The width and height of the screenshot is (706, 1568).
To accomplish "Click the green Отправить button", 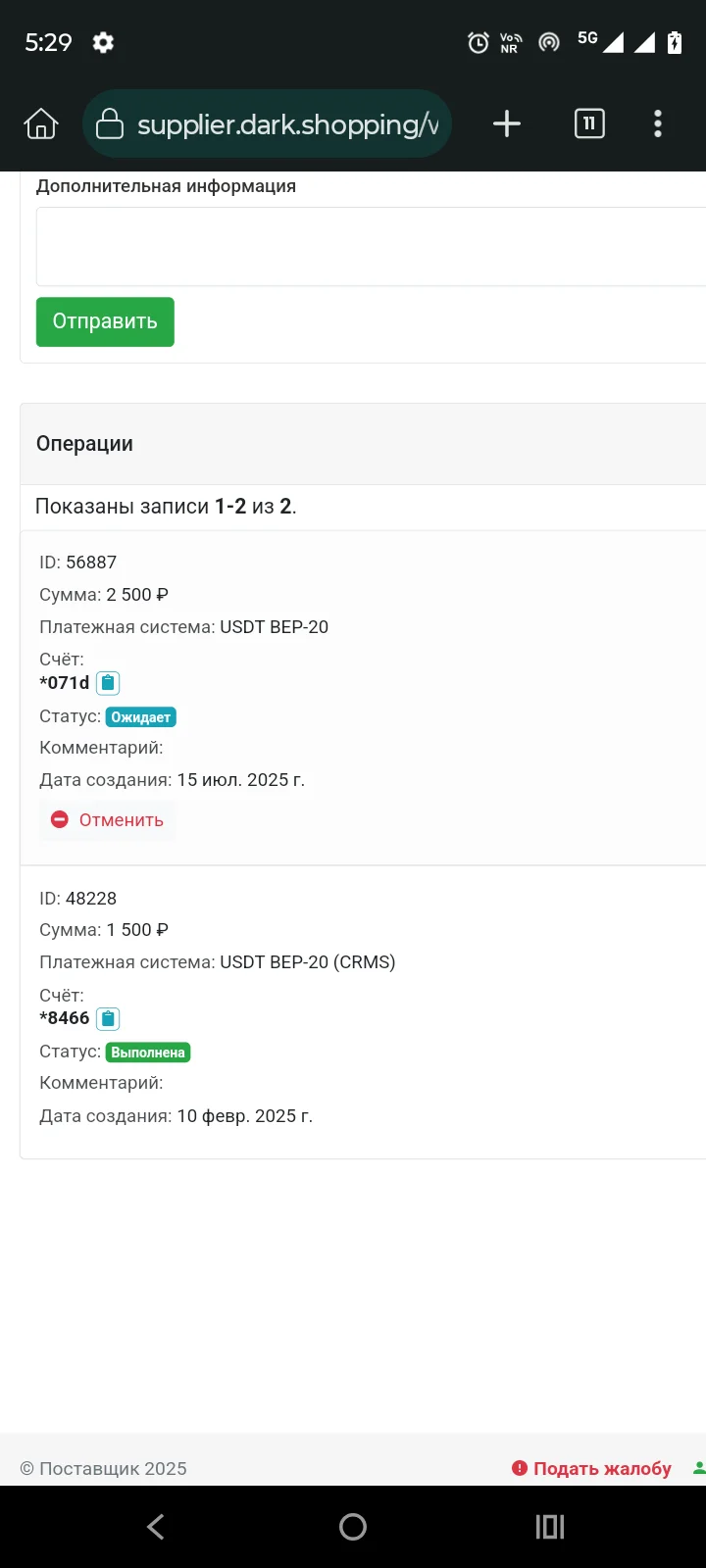I will [x=105, y=321].
